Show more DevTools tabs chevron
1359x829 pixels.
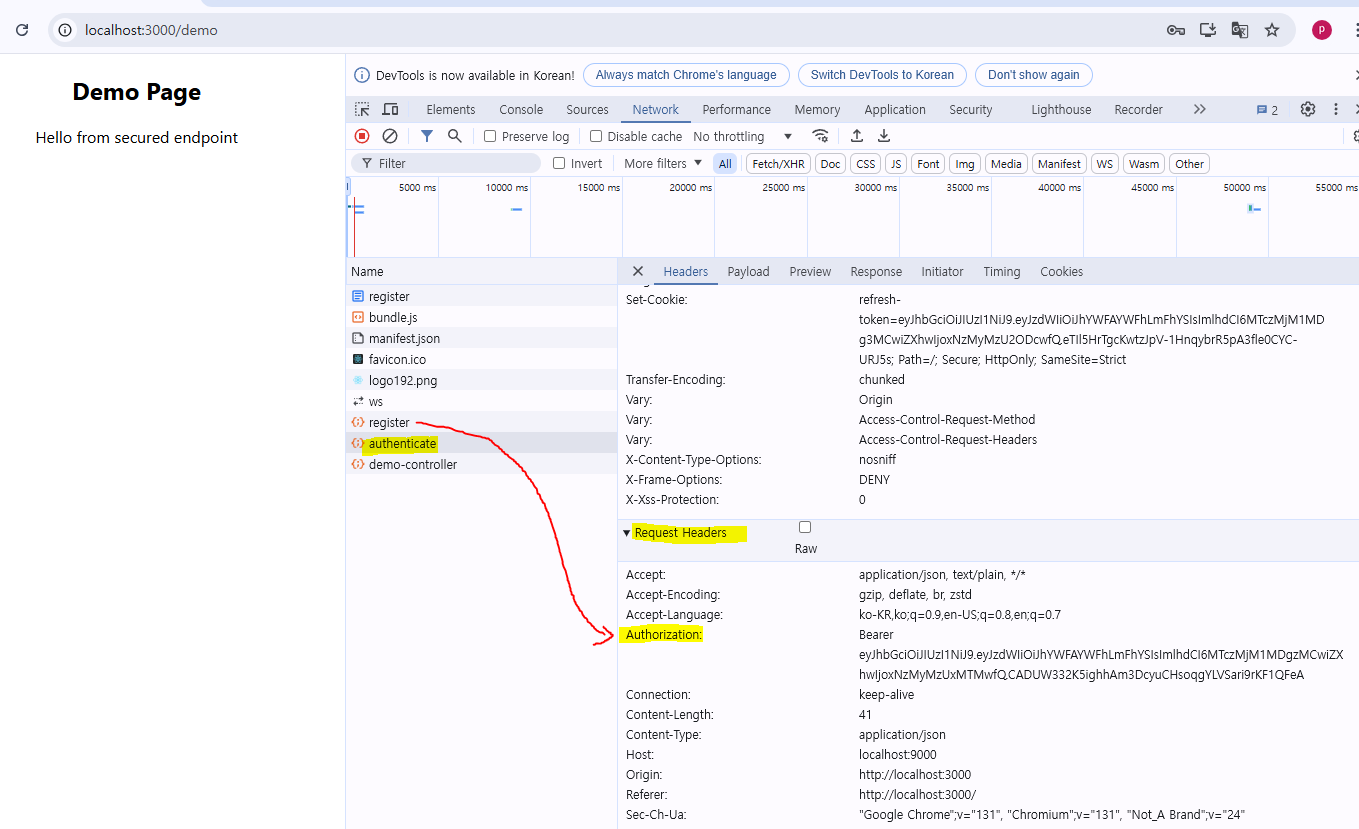tap(1200, 110)
